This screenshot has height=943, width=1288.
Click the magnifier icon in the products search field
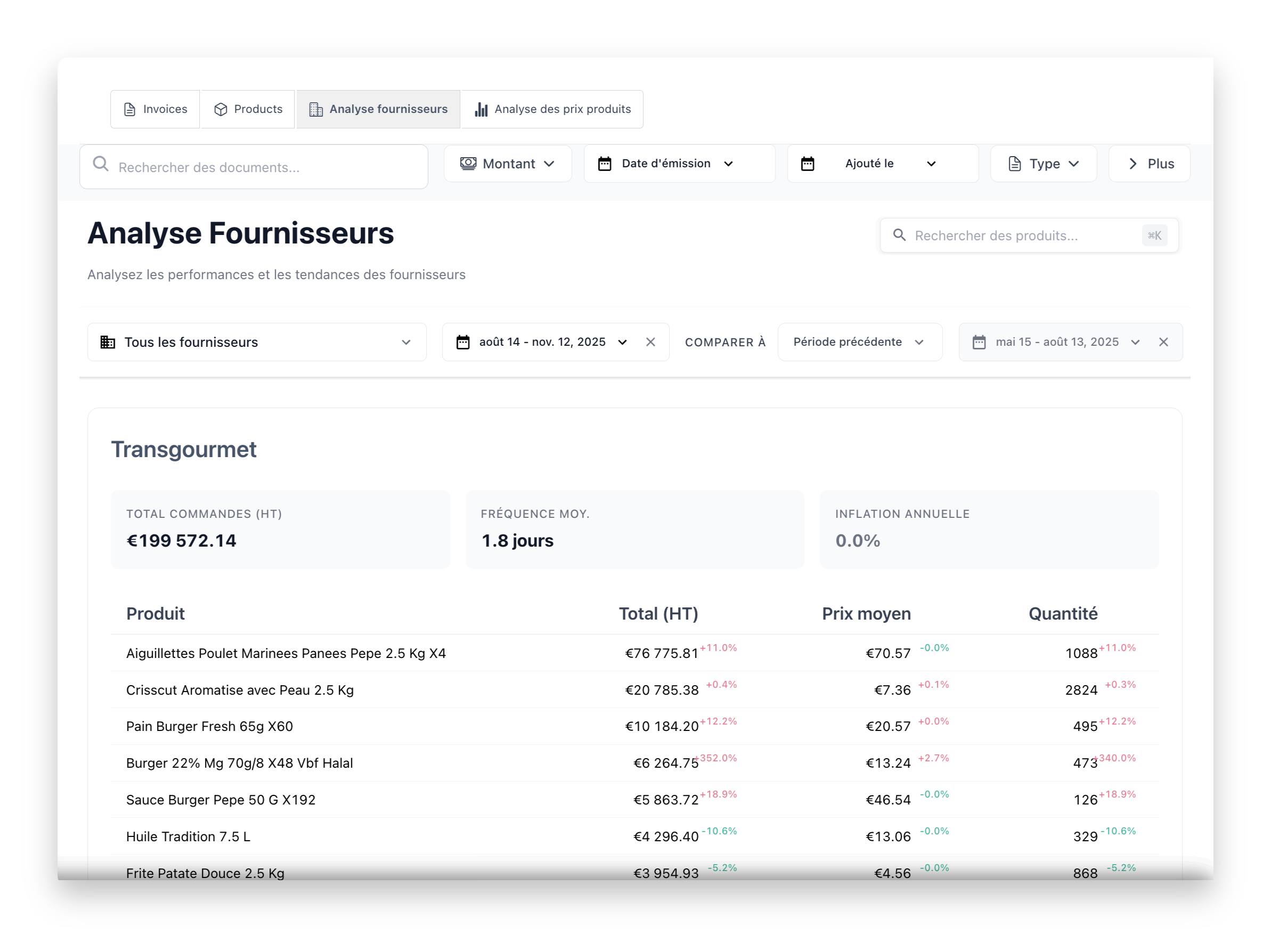(x=899, y=235)
